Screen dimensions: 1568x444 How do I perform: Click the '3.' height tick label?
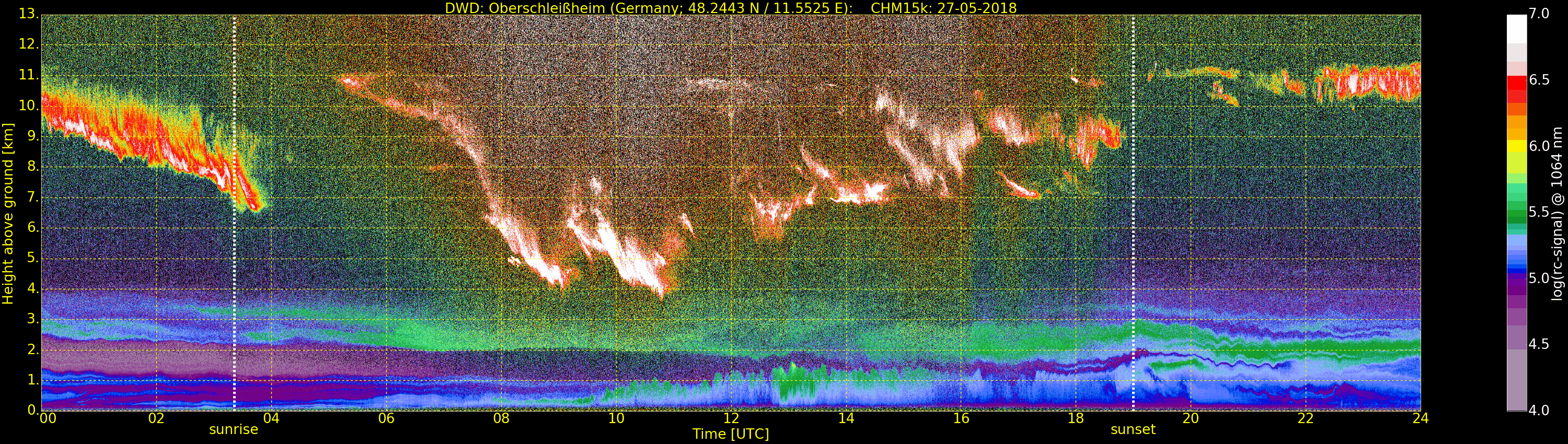(32, 319)
